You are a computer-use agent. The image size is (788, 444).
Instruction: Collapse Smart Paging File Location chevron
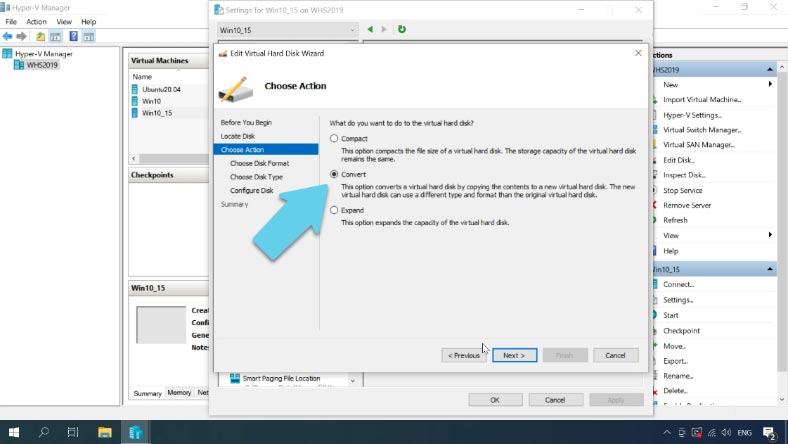(352, 381)
